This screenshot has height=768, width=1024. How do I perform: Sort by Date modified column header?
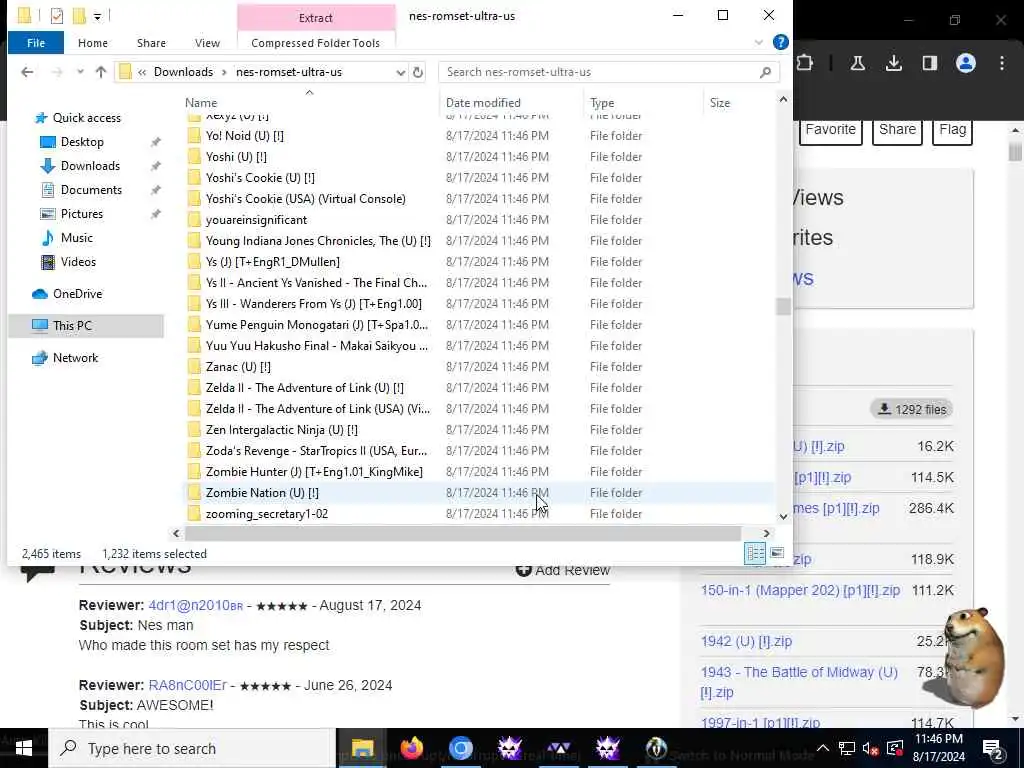(x=483, y=103)
